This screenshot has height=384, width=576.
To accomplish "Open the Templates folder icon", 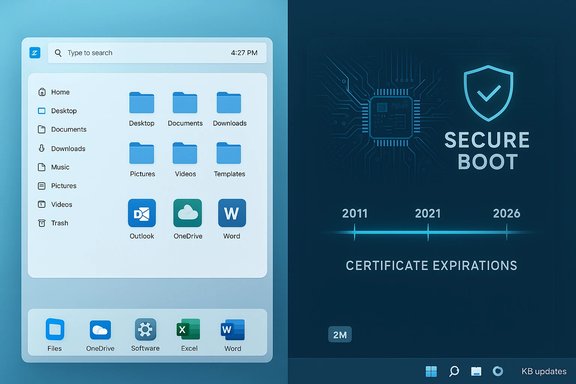I will pos(229,153).
